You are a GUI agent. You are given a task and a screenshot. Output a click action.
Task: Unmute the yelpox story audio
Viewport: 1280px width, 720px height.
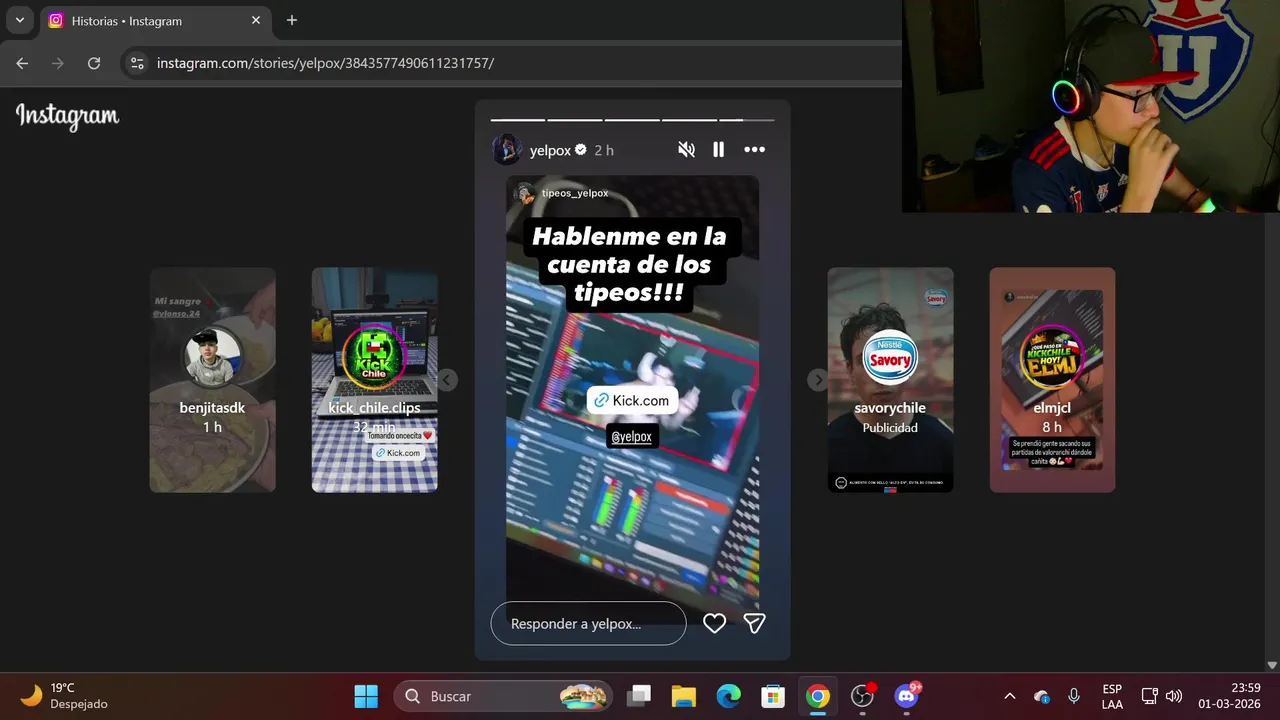pos(686,150)
